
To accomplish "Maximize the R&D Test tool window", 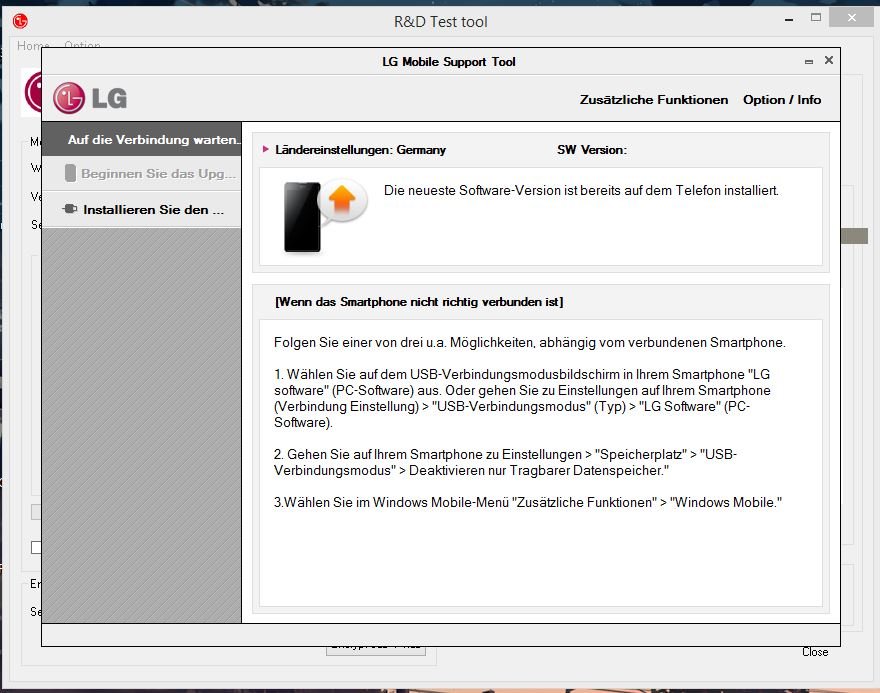I will pos(816,18).
